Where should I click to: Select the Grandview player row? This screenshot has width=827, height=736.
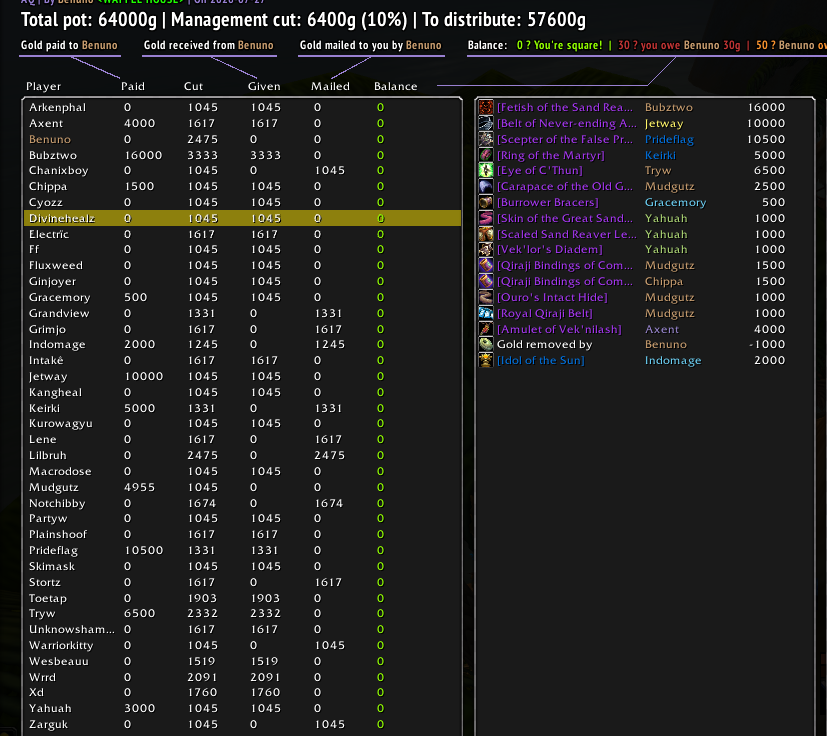pos(243,313)
